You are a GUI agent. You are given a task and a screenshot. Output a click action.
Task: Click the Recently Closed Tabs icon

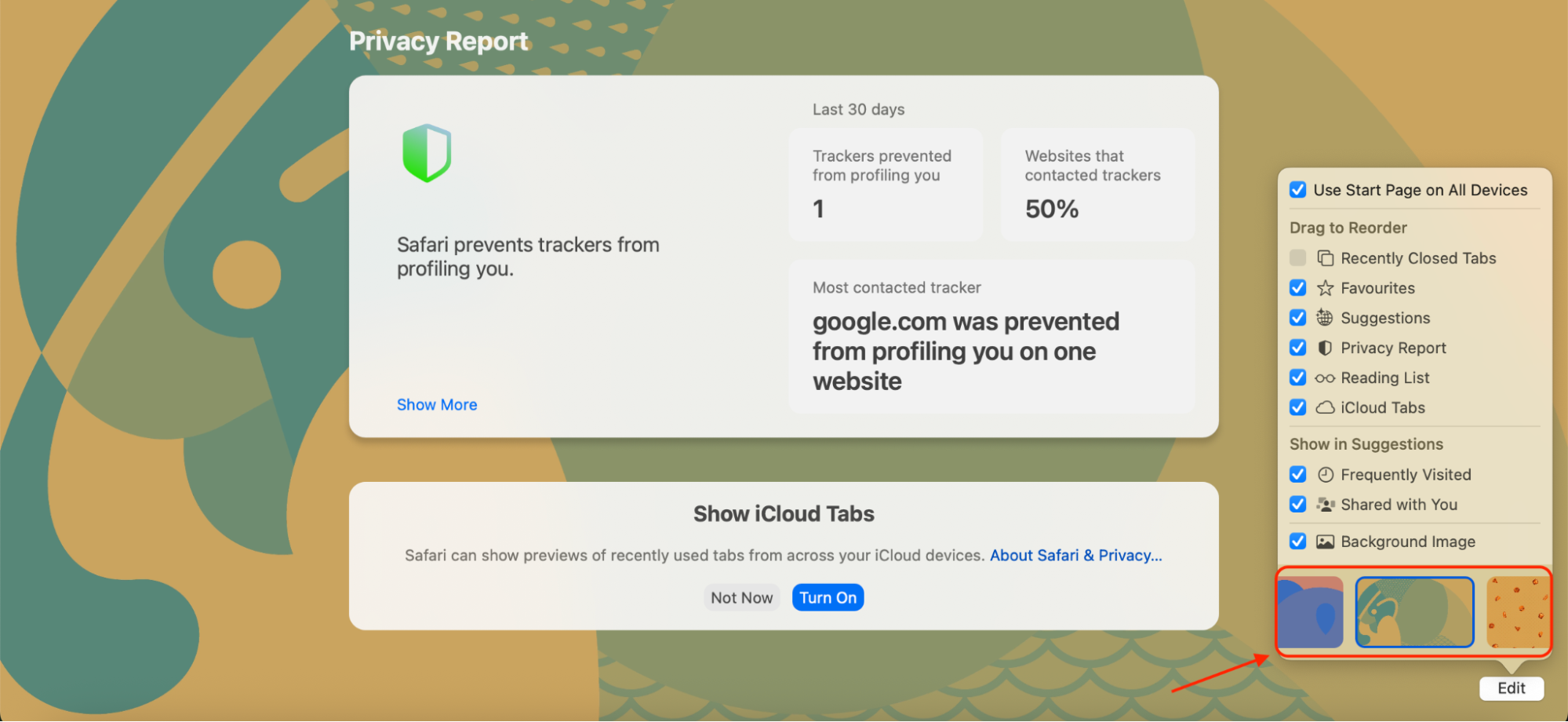click(1325, 258)
